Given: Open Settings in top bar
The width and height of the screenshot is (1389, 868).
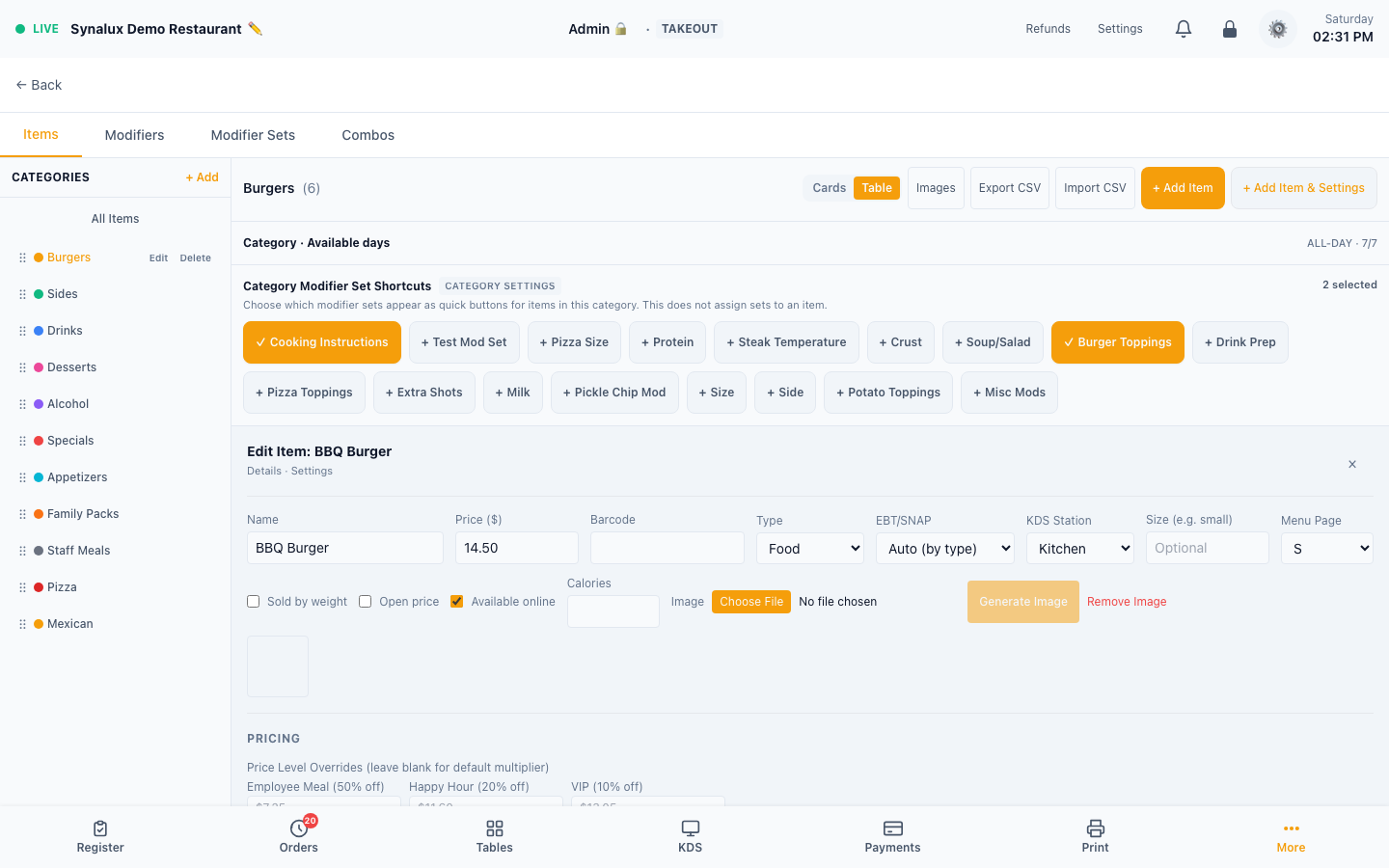Looking at the screenshot, I should (1120, 29).
